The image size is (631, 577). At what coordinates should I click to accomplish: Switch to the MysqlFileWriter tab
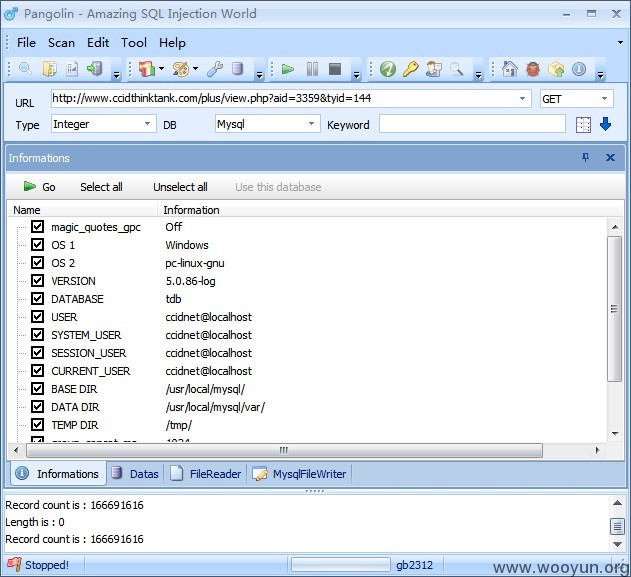pos(299,474)
